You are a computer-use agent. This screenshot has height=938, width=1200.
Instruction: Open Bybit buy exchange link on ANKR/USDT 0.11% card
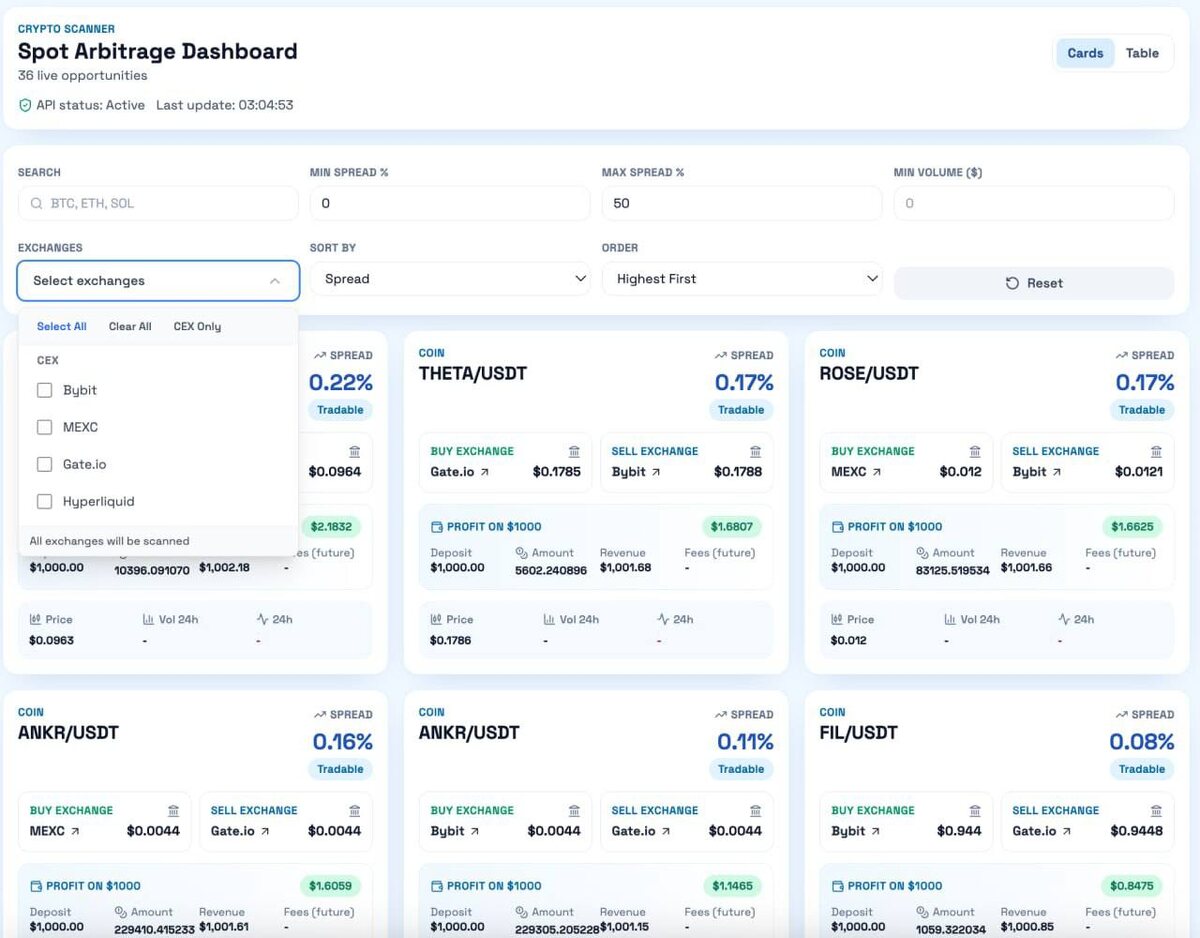(455, 830)
